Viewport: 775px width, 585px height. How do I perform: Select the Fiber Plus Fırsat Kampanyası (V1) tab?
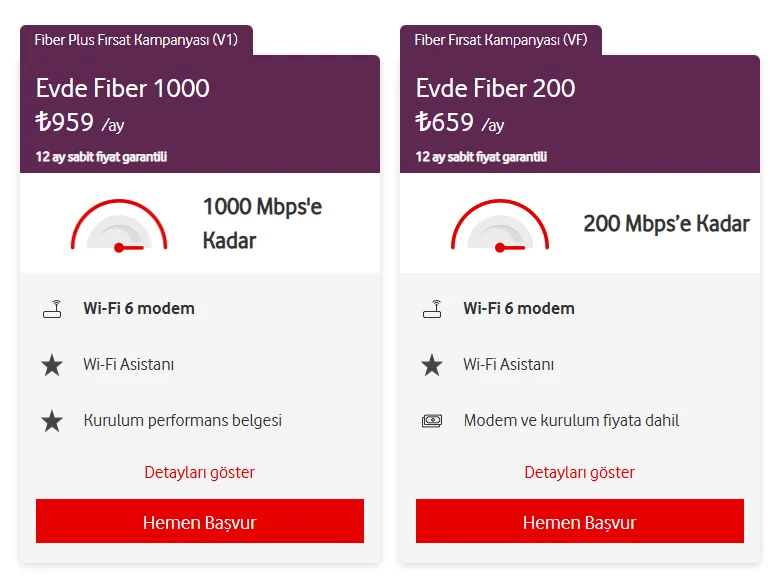tap(136, 40)
